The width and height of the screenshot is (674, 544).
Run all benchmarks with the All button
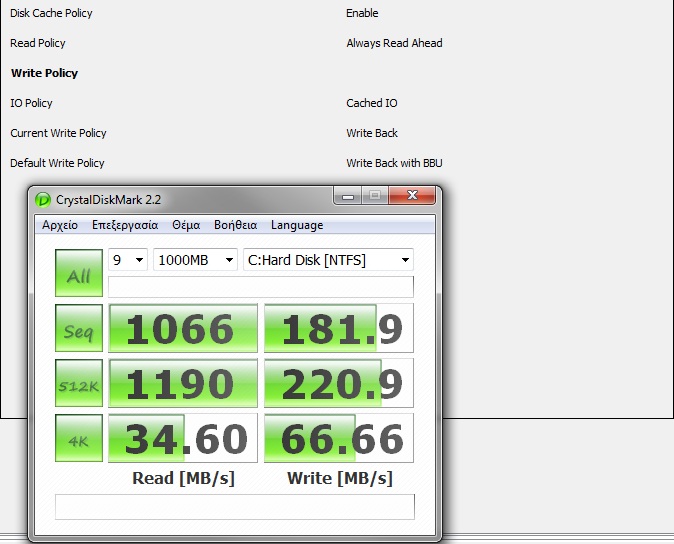coord(79,273)
